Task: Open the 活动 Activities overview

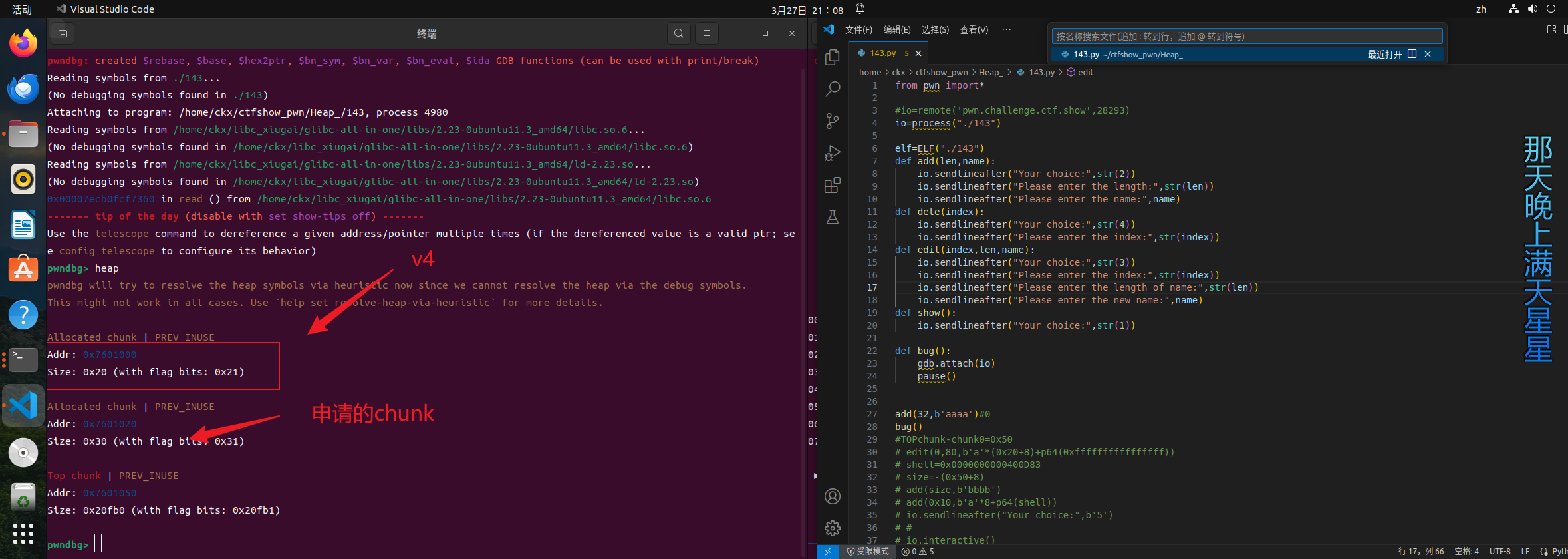Action: click(x=22, y=9)
